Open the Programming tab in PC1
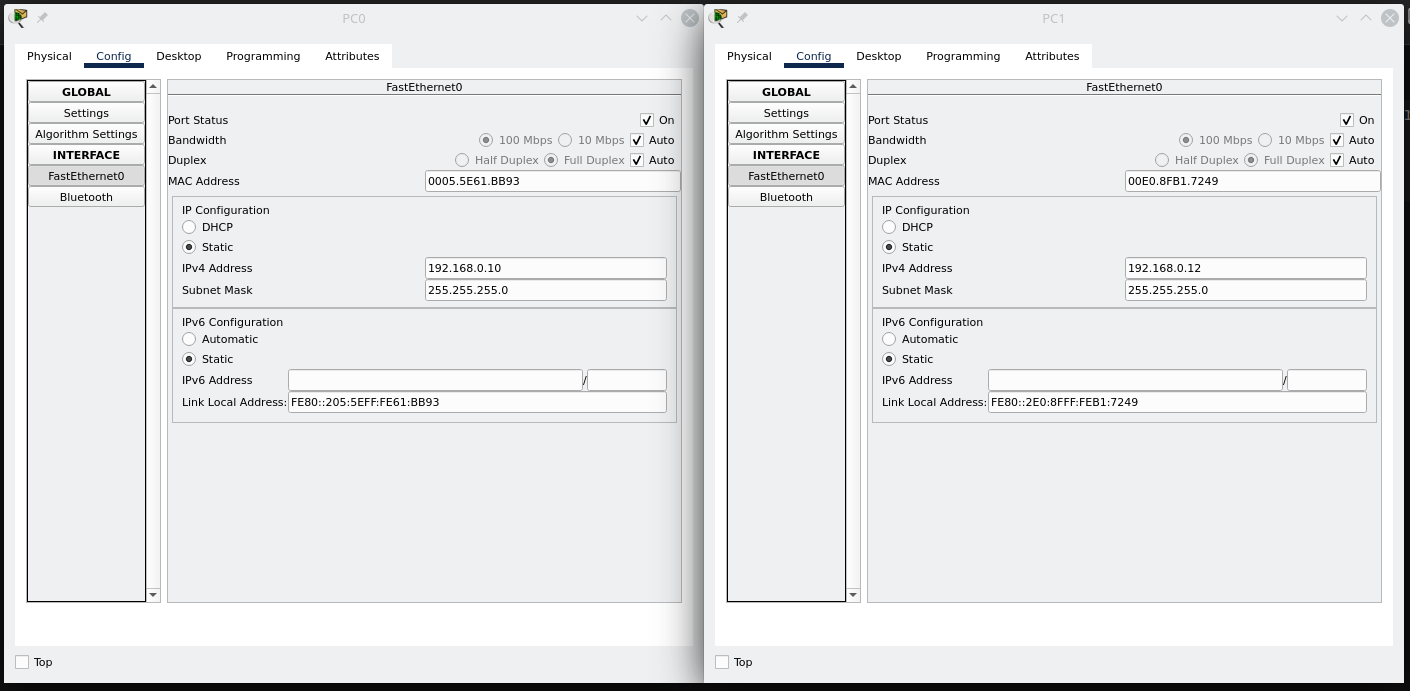The height and width of the screenshot is (691, 1410). pos(962,56)
